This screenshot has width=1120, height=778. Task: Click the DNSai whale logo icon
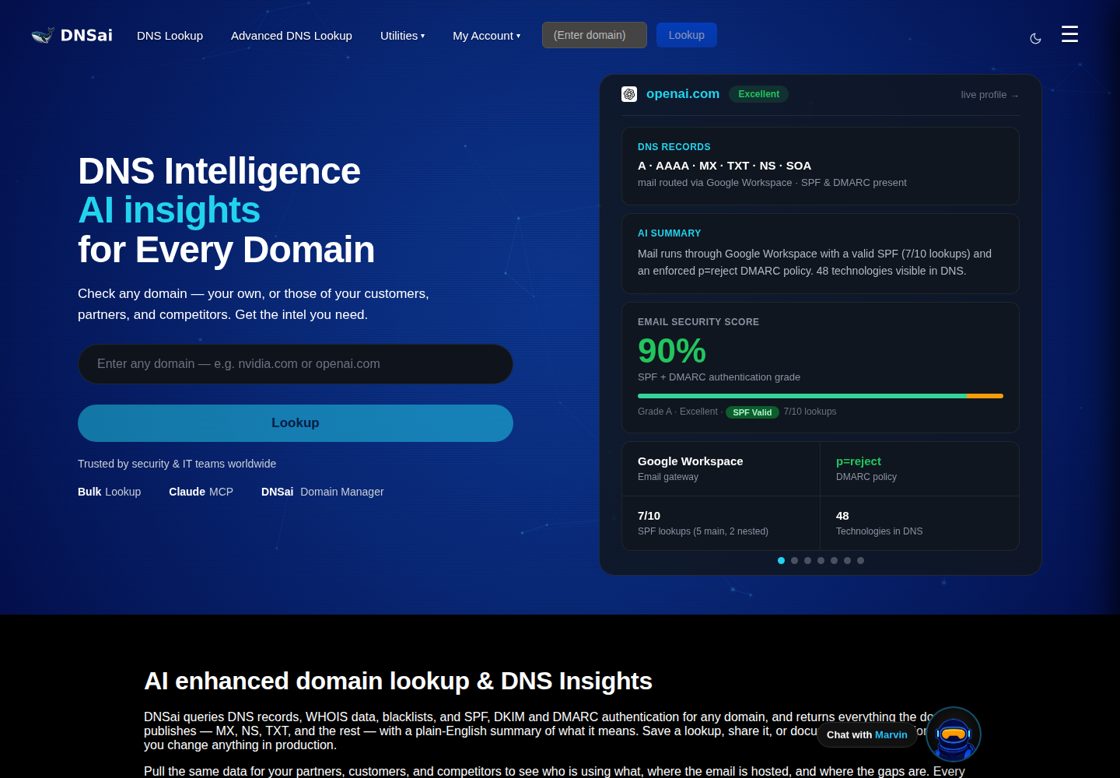coord(43,35)
